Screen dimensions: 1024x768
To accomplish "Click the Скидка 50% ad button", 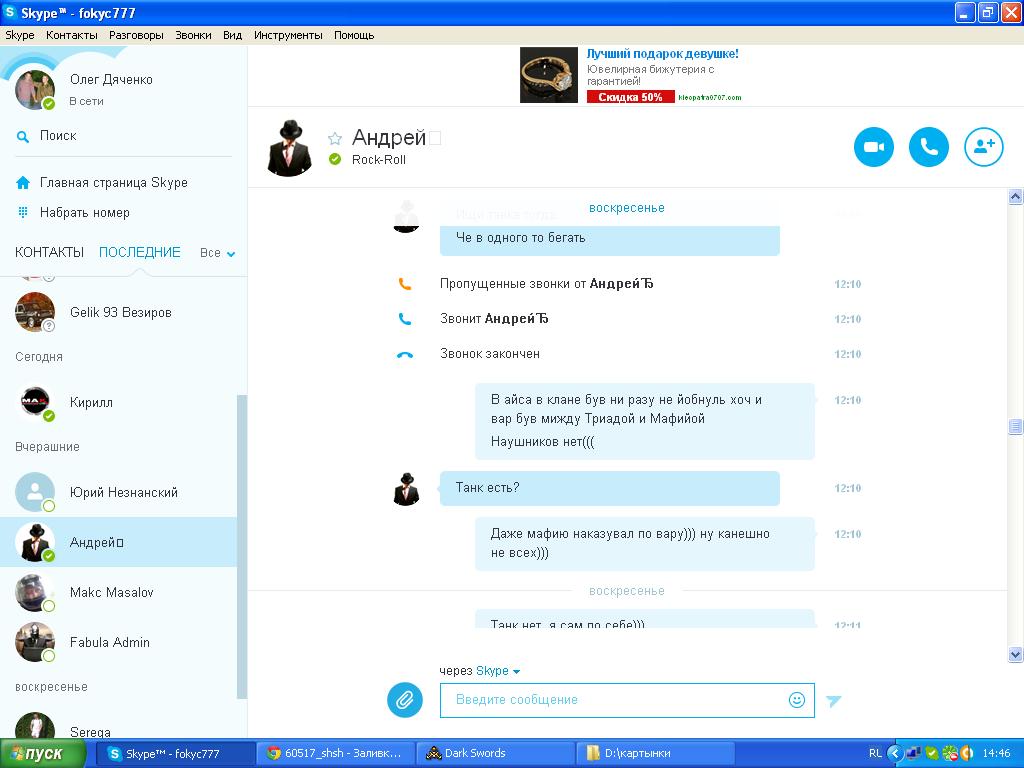I will [630, 97].
